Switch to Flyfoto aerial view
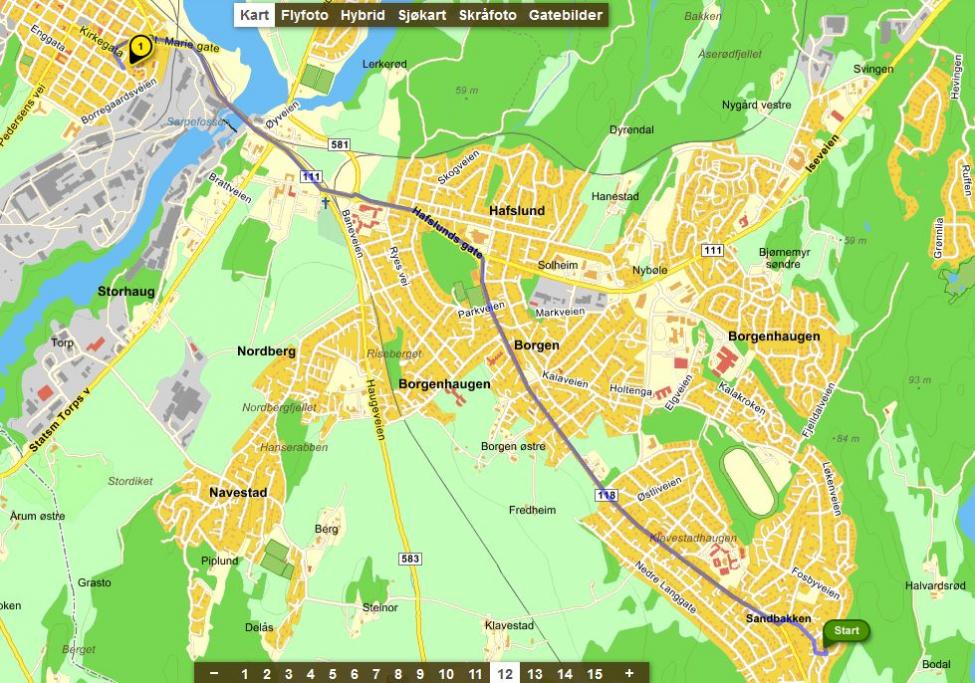This screenshot has width=975, height=683. point(304,15)
